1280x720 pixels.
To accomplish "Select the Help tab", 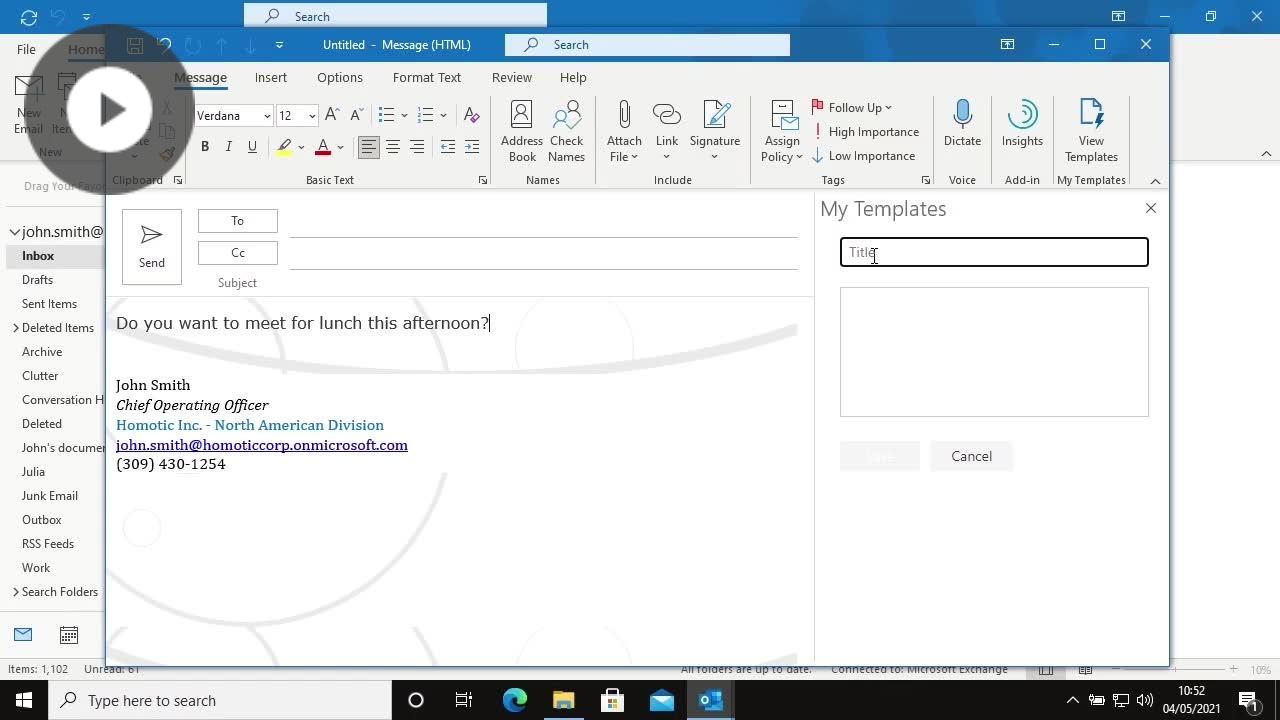I will (573, 77).
